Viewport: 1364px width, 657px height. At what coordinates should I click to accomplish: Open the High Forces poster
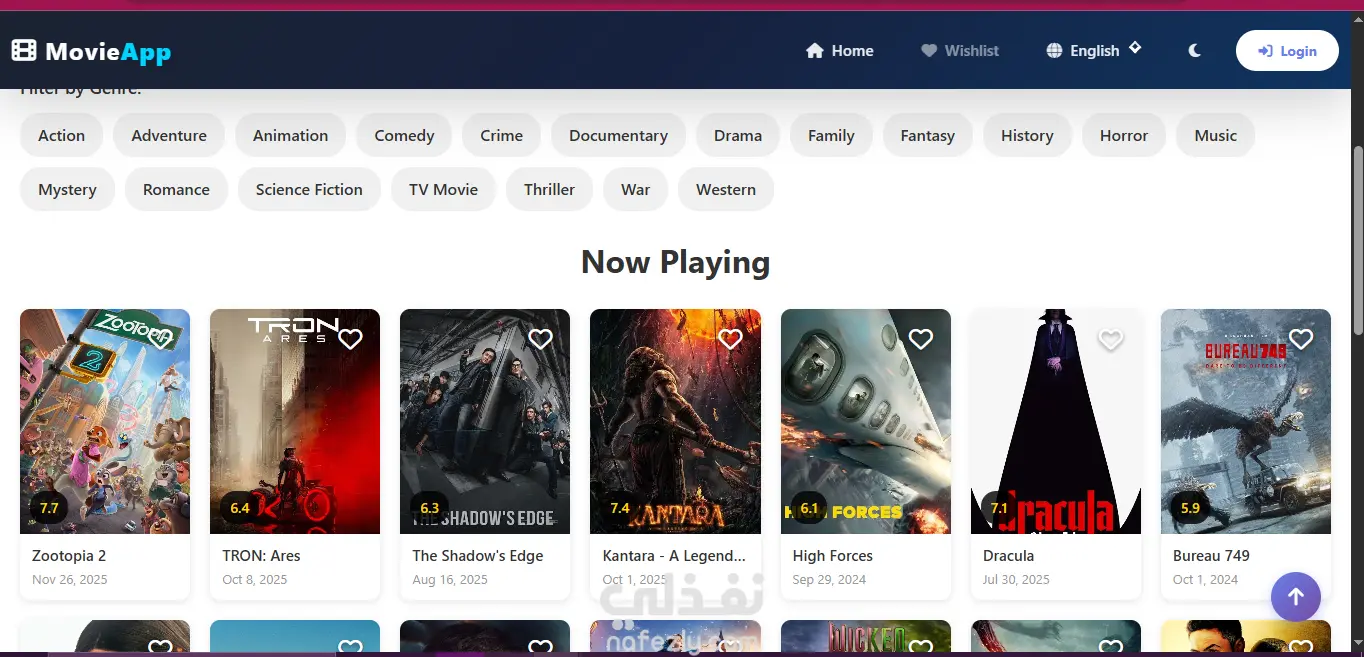pos(866,421)
